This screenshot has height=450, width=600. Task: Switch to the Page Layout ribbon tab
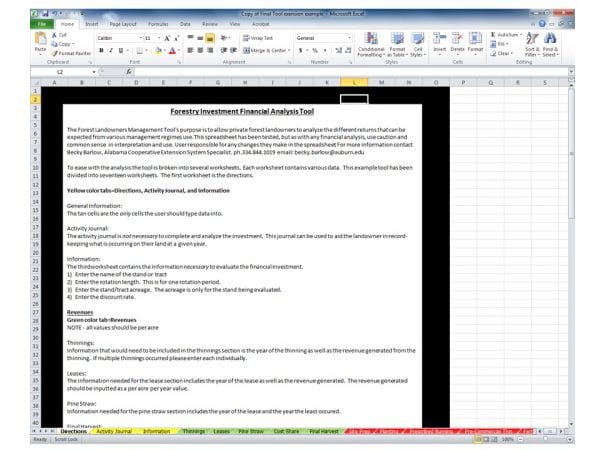(x=123, y=23)
